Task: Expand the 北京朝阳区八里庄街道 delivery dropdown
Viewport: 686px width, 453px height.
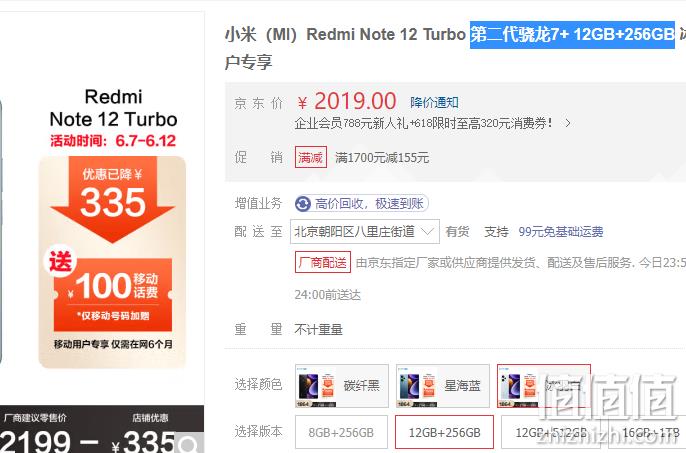Action: 365,232
